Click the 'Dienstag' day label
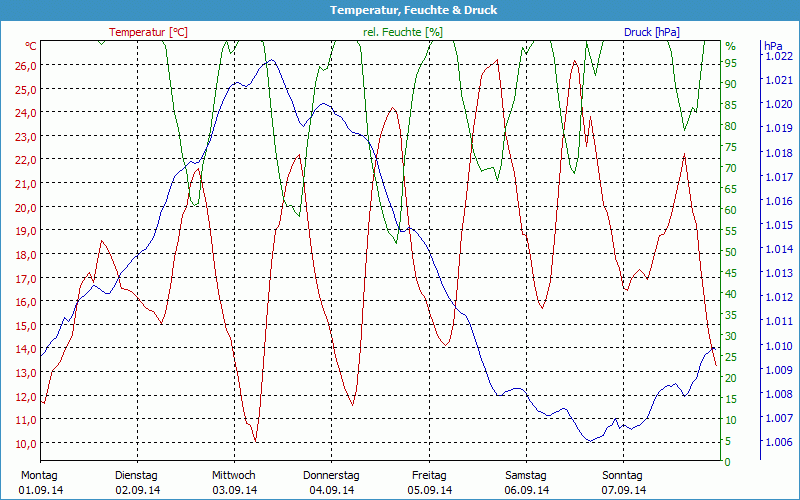Screen dimensions: 800x500 pos(136,476)
